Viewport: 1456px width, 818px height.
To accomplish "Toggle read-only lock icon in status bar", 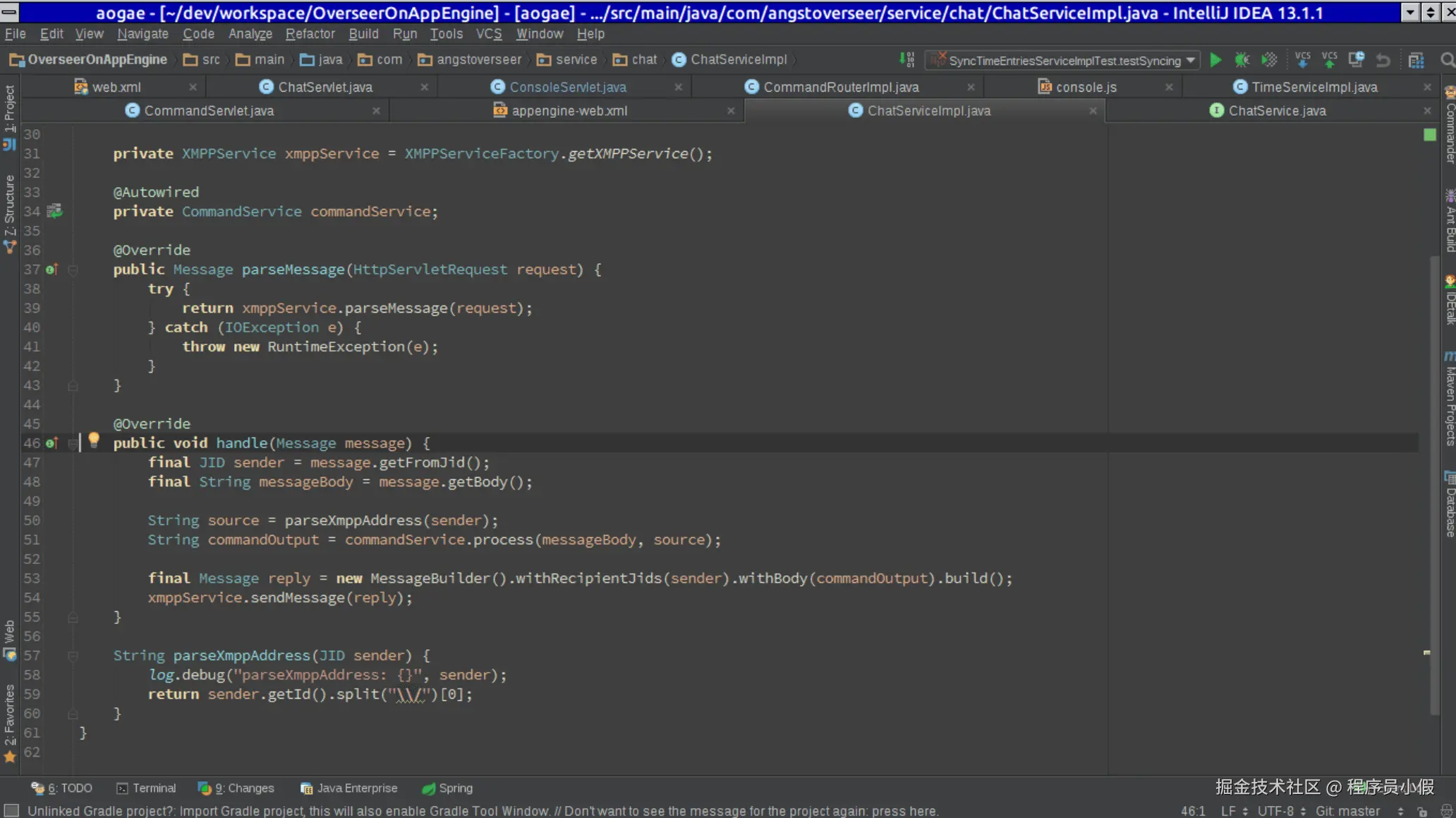I will pyautogui.click(x=1422, y=811).
